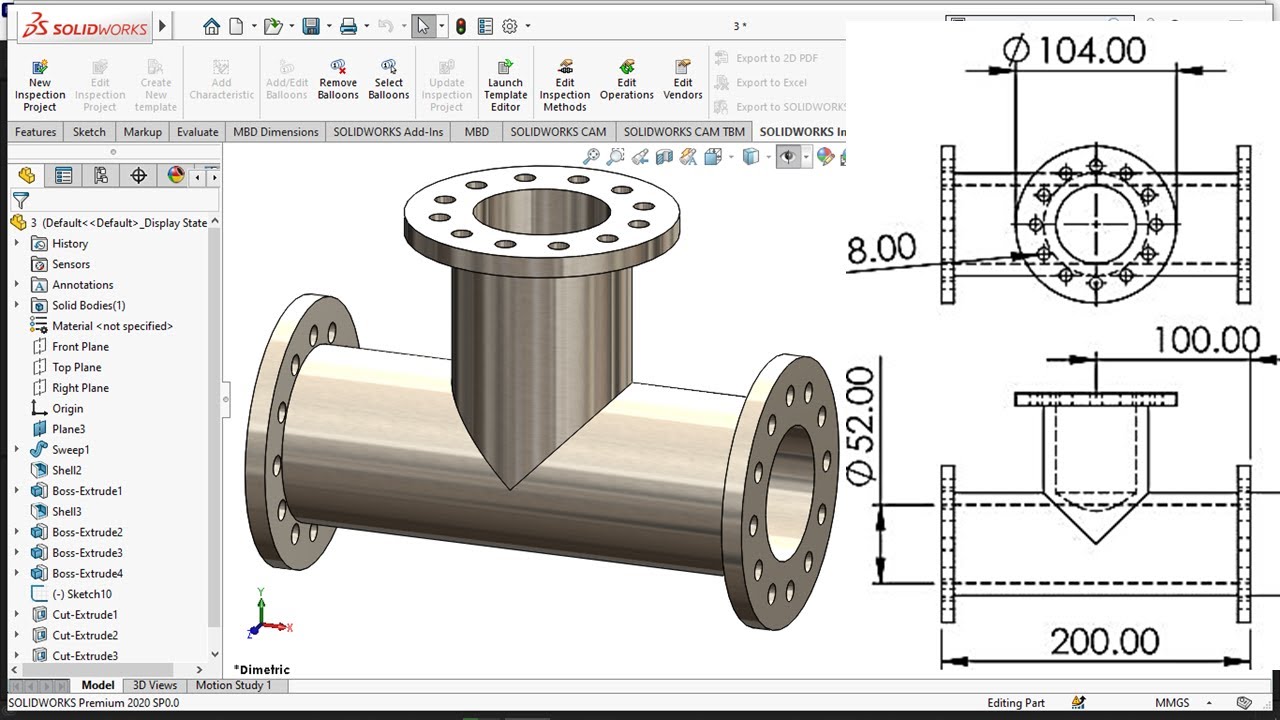Image resolution: width=1280 pixels, height=720 pixels.
Task: Click the feature tree horizontal scrollbar right arrow
Action: click(199, 669)
